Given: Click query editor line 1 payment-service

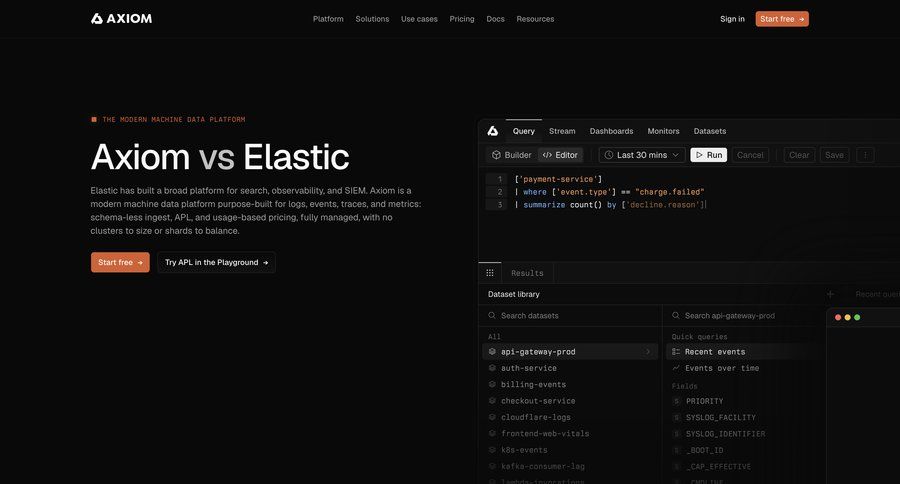Looking at the screenshot, I should point(558,179).
